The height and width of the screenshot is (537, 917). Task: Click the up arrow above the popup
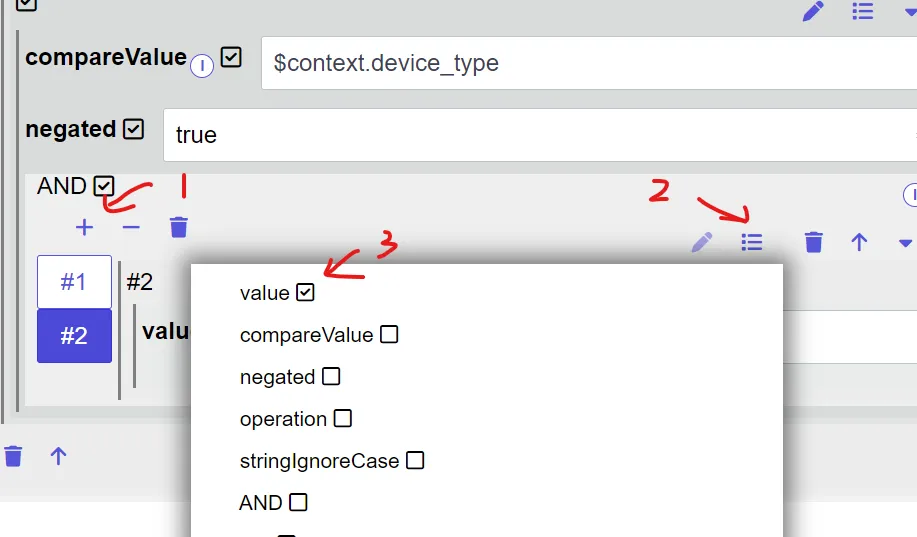pyautogui.click(x=859, y=242)
